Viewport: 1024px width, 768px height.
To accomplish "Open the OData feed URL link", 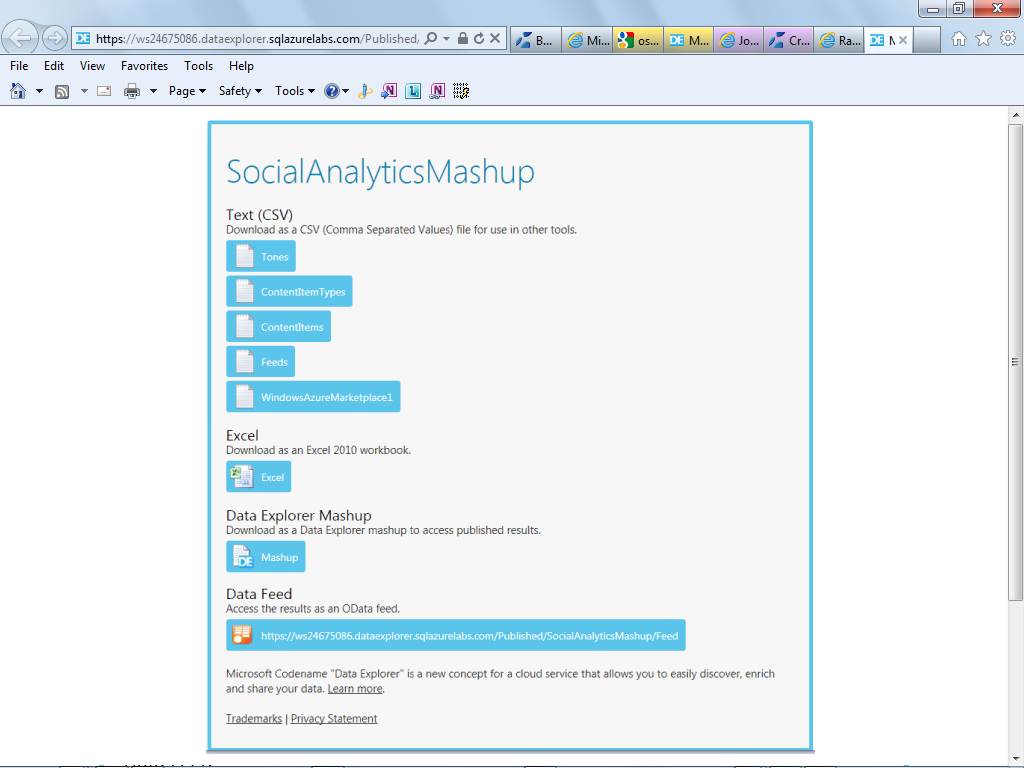I will click(x=456, y=635).
